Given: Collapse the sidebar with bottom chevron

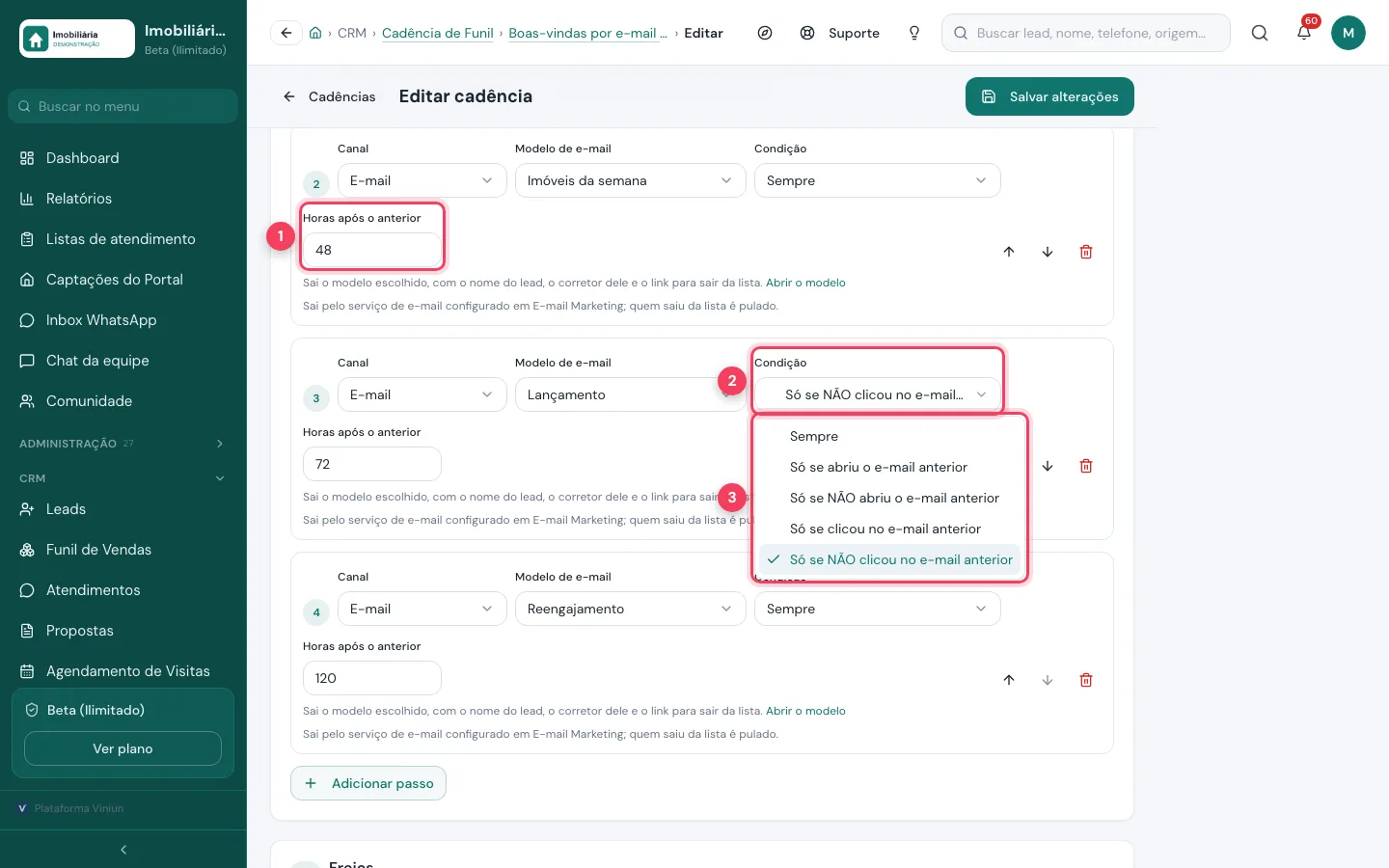Looking at the screenshot, I should [x=123, y=850].
